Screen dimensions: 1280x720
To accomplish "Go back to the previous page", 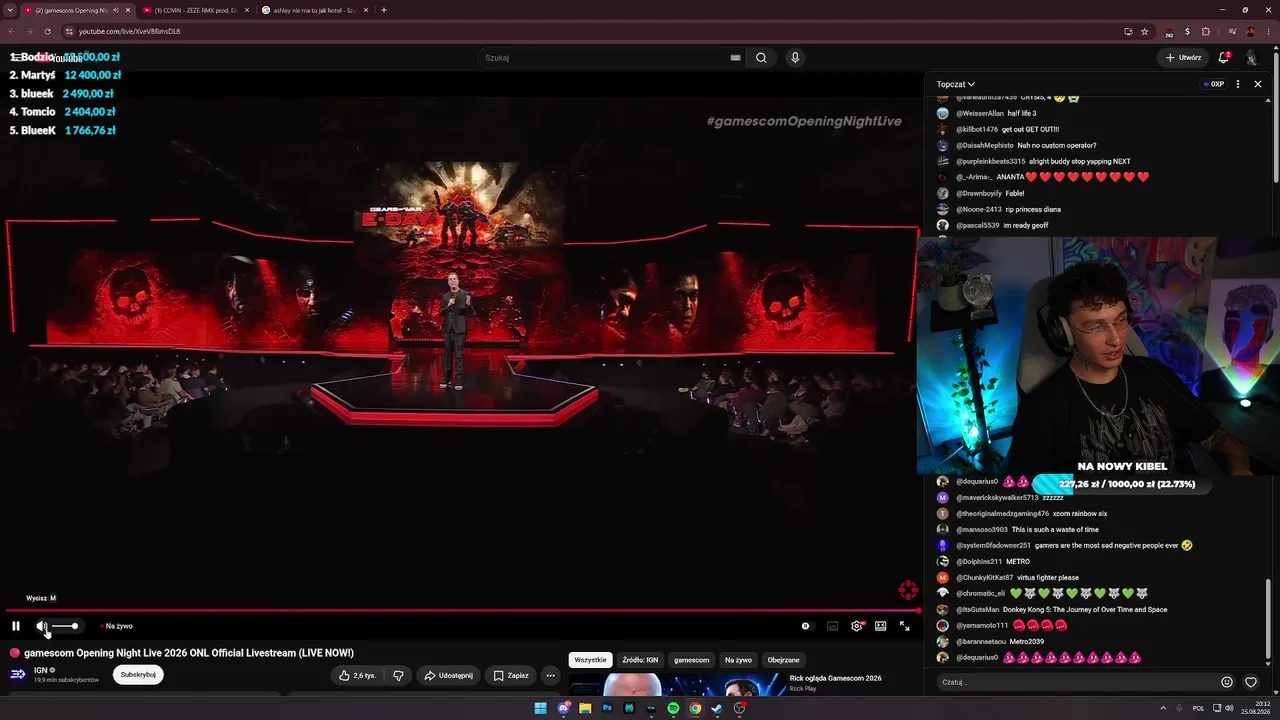I will [11, 31].
